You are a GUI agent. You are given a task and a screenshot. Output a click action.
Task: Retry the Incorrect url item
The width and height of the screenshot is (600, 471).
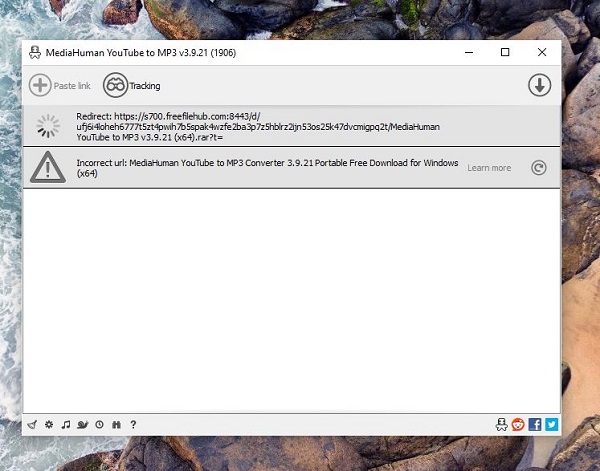[539, 168]
